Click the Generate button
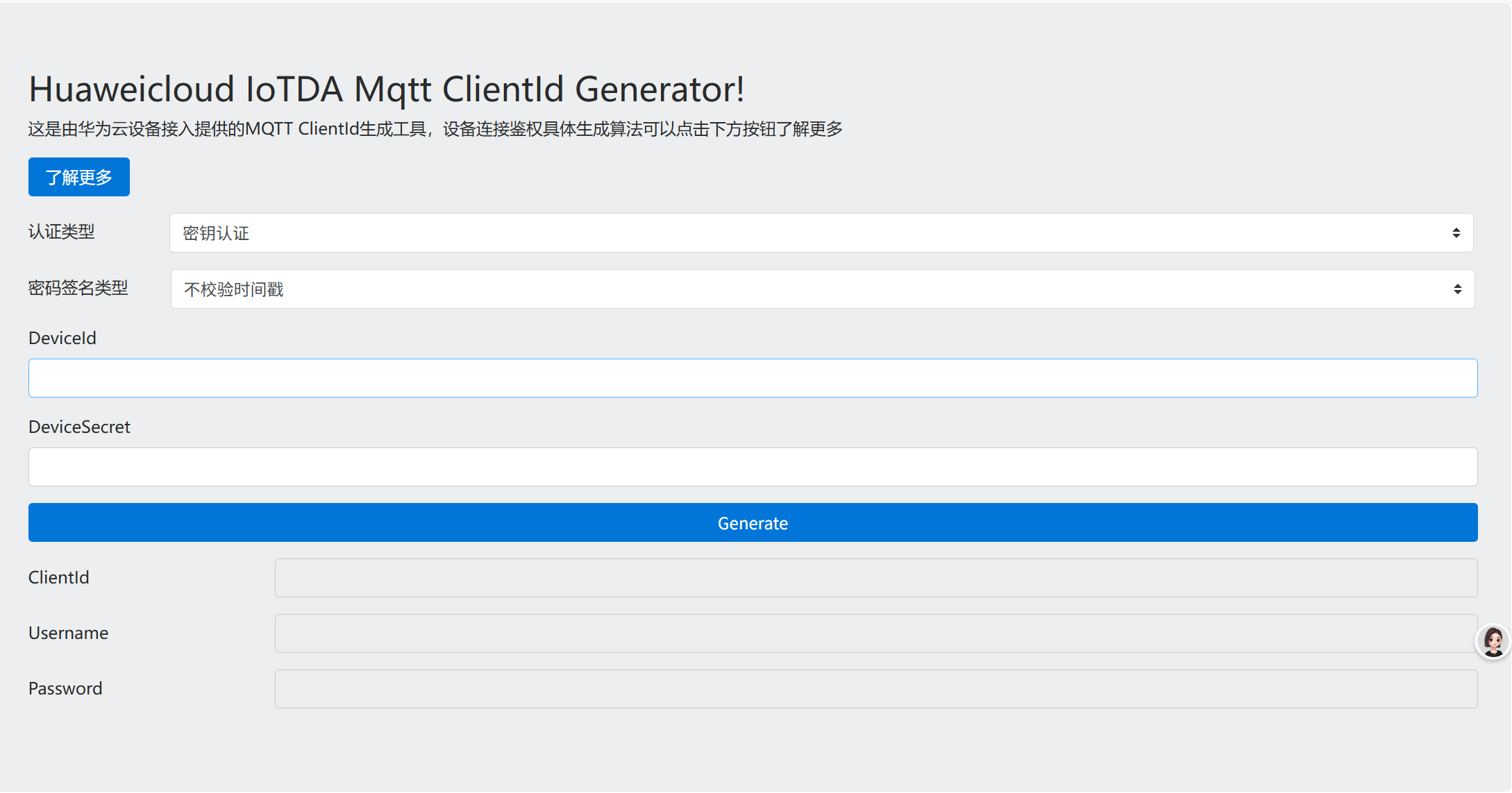Screen dimensions: 1512x793 [x=753, y=522]
